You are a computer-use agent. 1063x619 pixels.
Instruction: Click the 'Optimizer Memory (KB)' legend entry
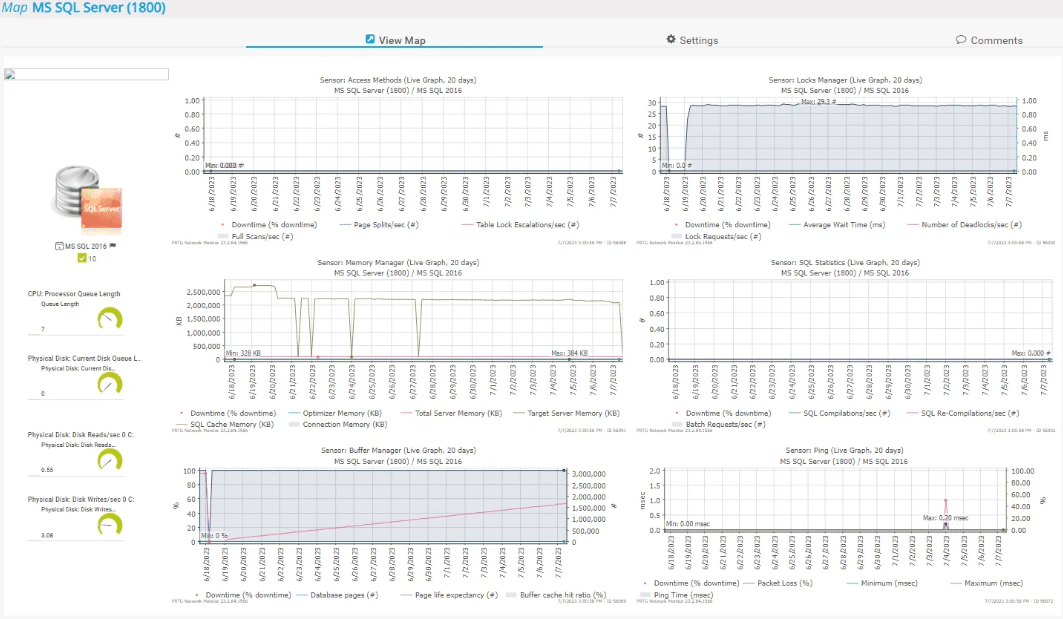pos(335,413)
